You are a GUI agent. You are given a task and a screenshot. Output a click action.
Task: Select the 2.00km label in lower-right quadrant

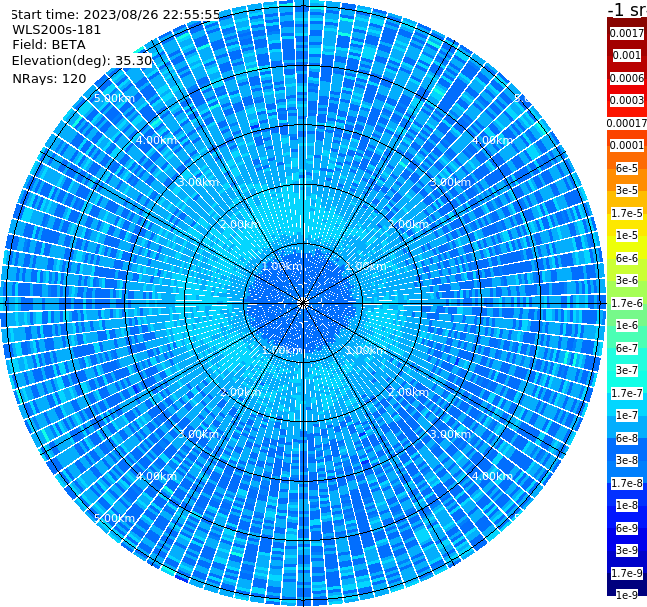pos(408,392)
